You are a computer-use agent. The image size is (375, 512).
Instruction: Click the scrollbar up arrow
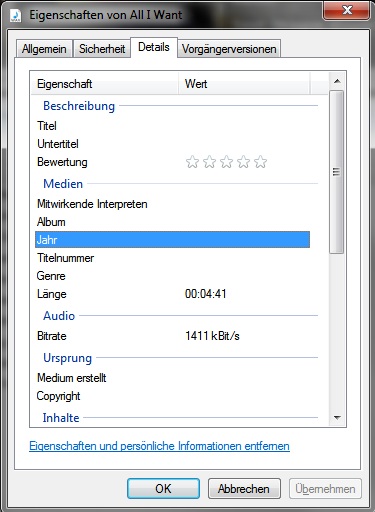[x=337, y=81]
